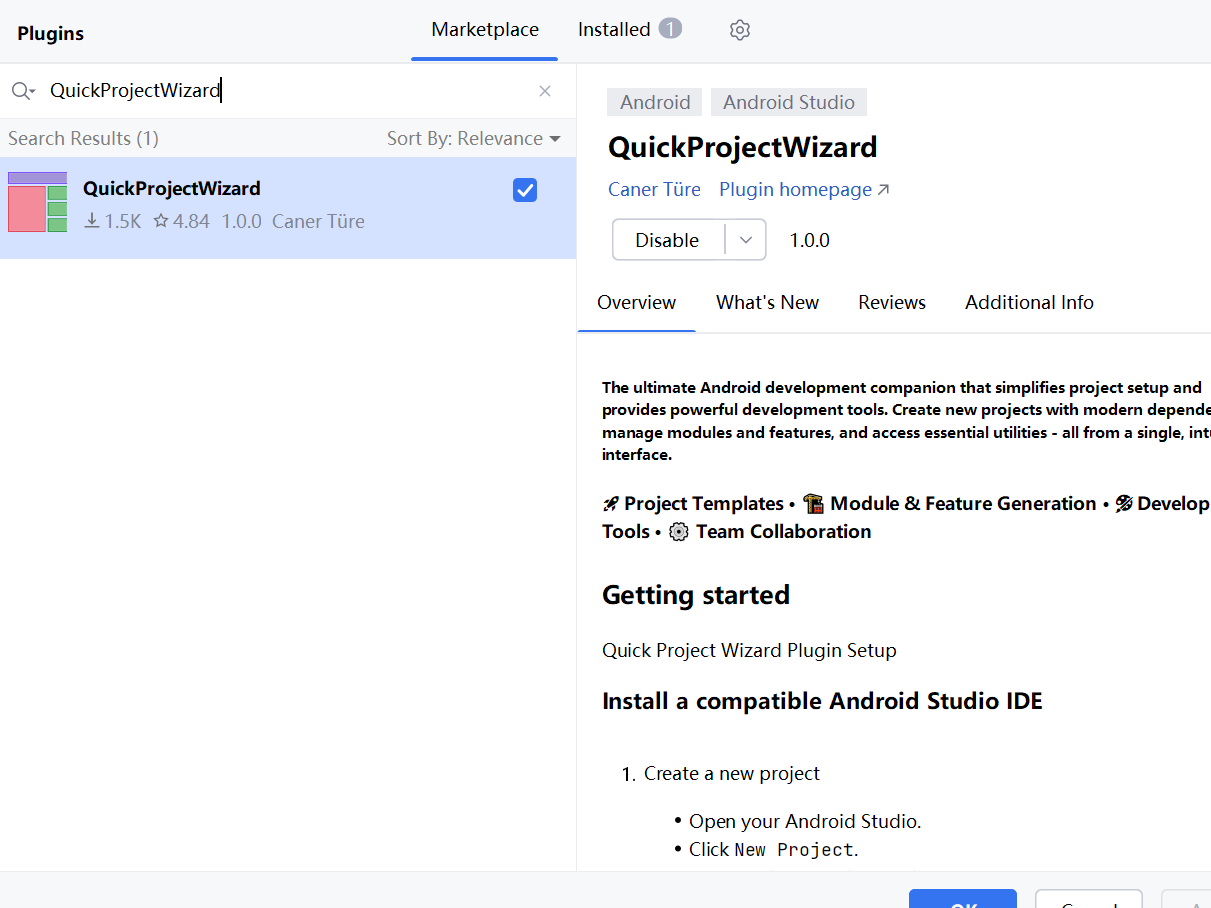Click the Android tag
This screenshot has width=1211, height=908.
[x=655, y=102]
